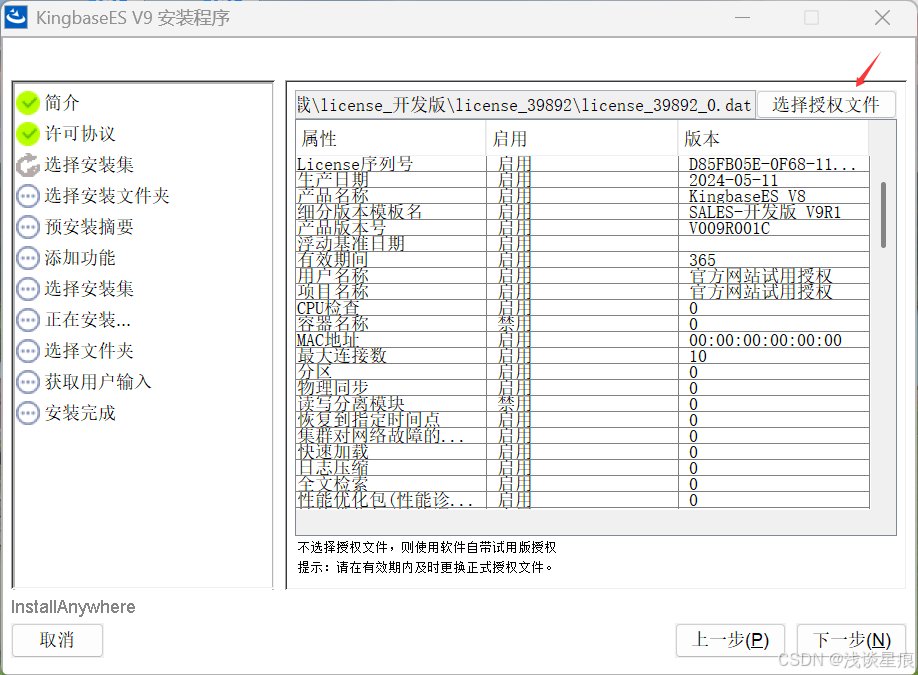Click the 属性 column header
This screenshot has width=918, height=675.
(391, 139)
